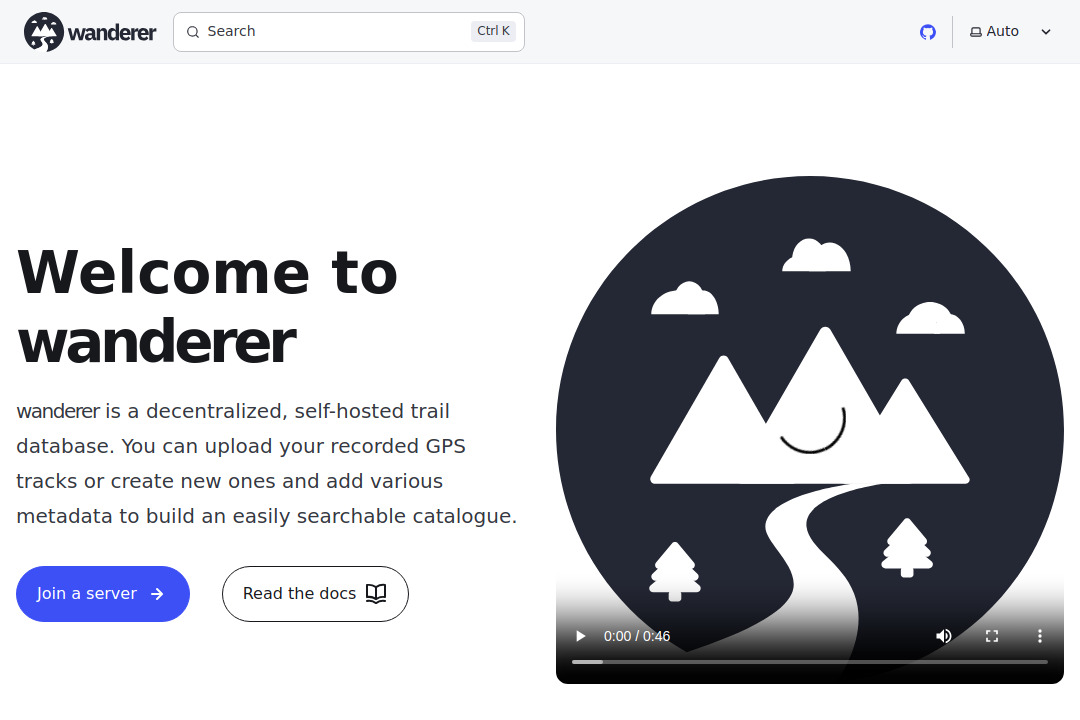1080x720 pixels.
Task: Open the video's three-dot options icon
Action: pyautogui.click(x=1040, y=636)
